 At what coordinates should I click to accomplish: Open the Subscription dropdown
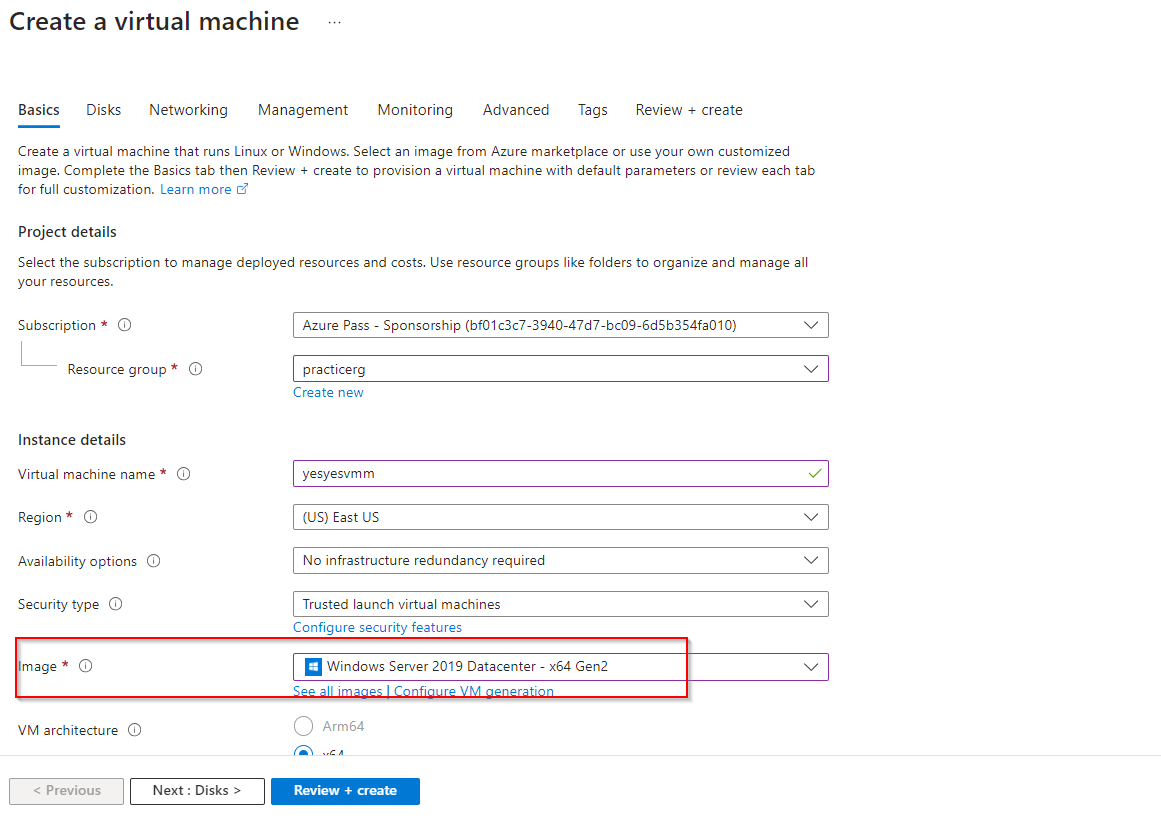pos(560,325)
